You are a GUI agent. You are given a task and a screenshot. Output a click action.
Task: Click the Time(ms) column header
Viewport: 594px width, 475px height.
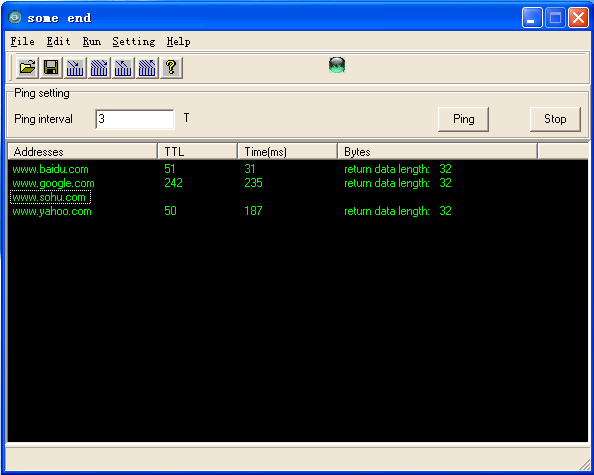tap(287, 152)
